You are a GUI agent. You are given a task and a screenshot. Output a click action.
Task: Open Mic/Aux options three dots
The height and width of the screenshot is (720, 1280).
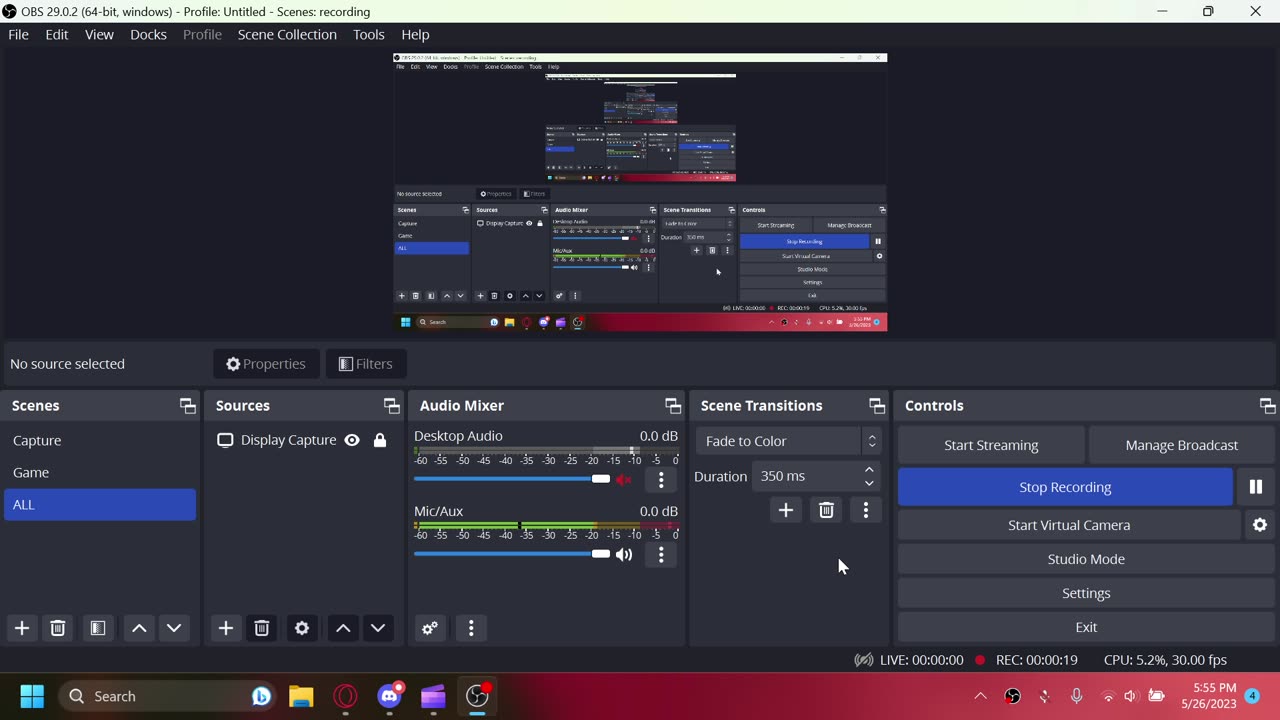[661, 554]
